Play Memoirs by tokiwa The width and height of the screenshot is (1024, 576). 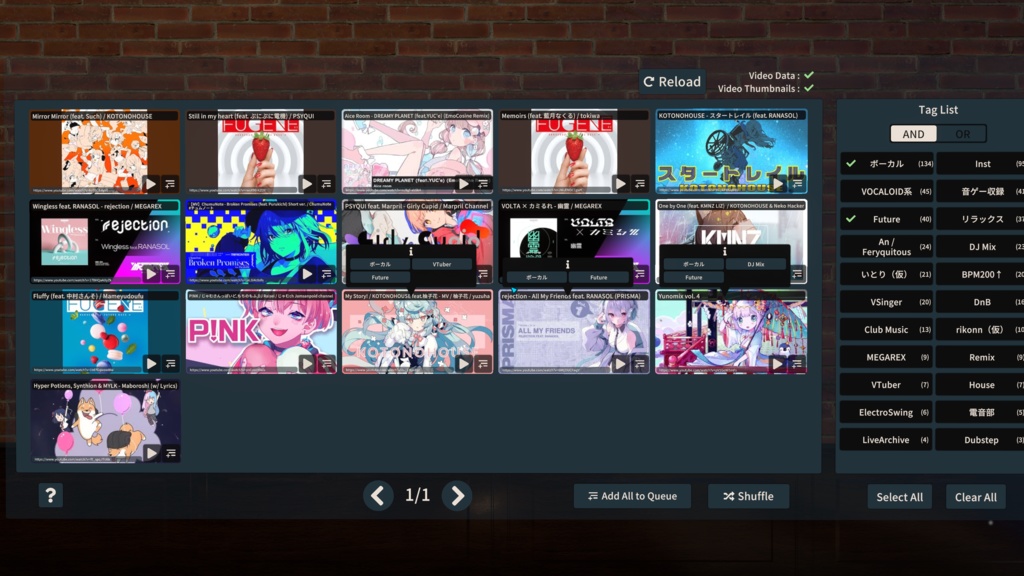pos(621,184)
